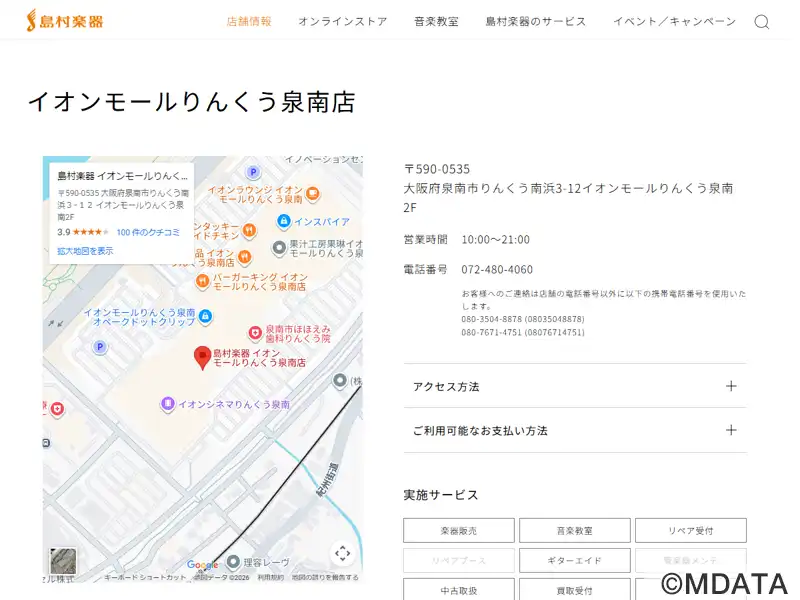Screen dimensions: 800x600
Task: Click the 拡大地図を表示 link
Action: pos(85,251)
